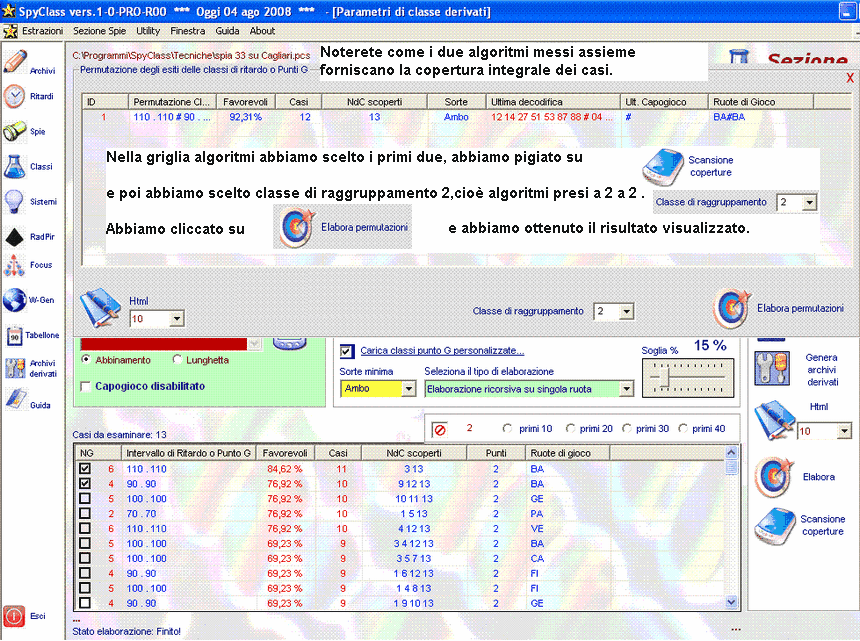860x641 pixels.
Task: Check the 70 . 70 PA row checkbox
Action: (x=85, y=513)
